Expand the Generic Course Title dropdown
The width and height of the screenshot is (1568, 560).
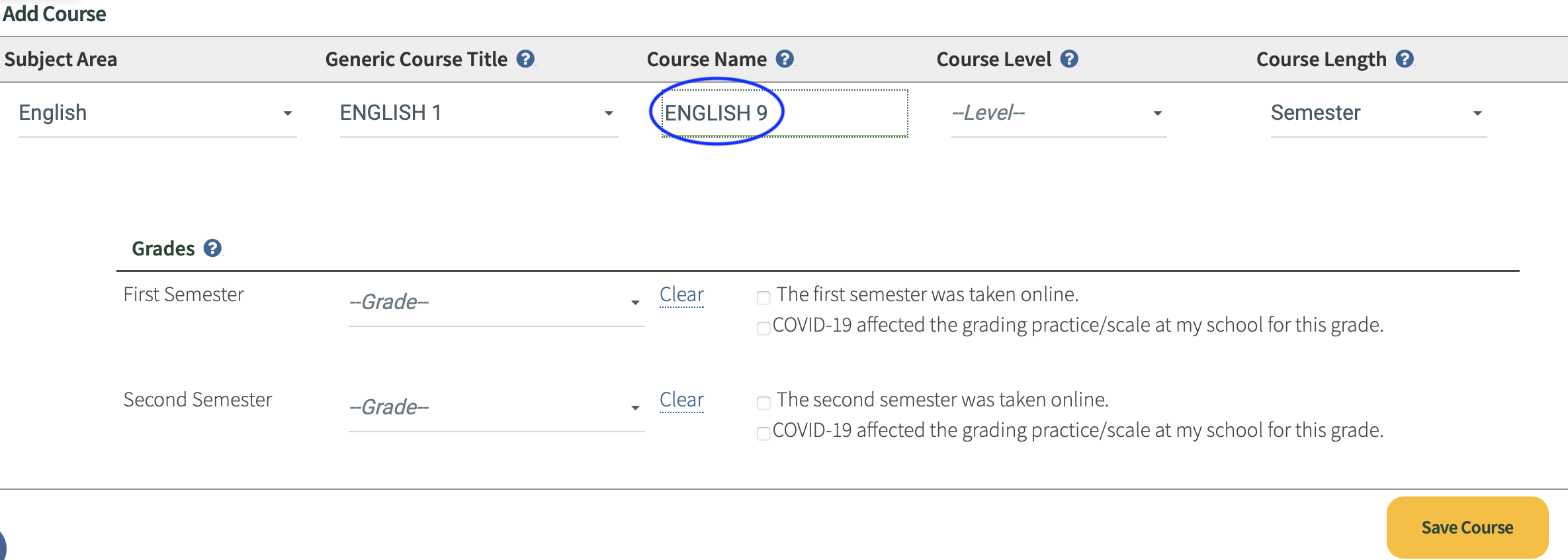click(x=478, y=113)
